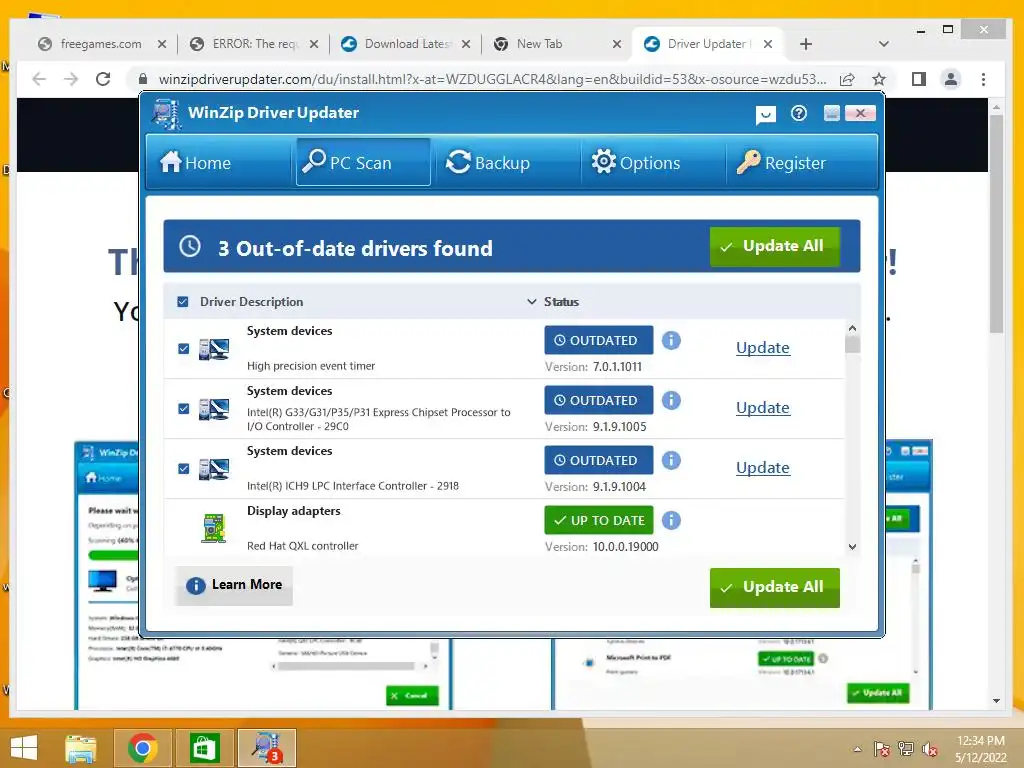The height and width of the screenshot is (768, 1024).
Task: Open the Chrome profile avatar
Action: tap(951, 79)
